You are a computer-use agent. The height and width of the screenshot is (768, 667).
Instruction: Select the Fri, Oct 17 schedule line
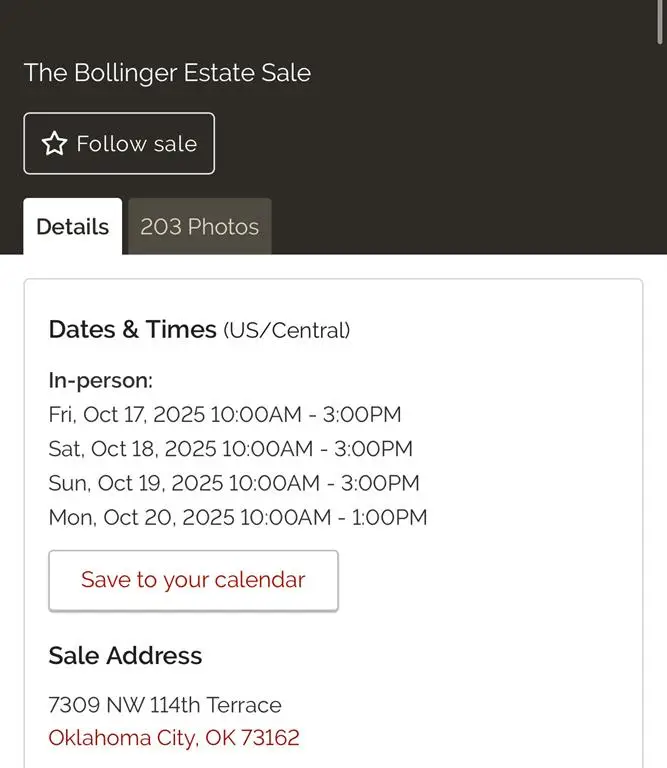224,414
